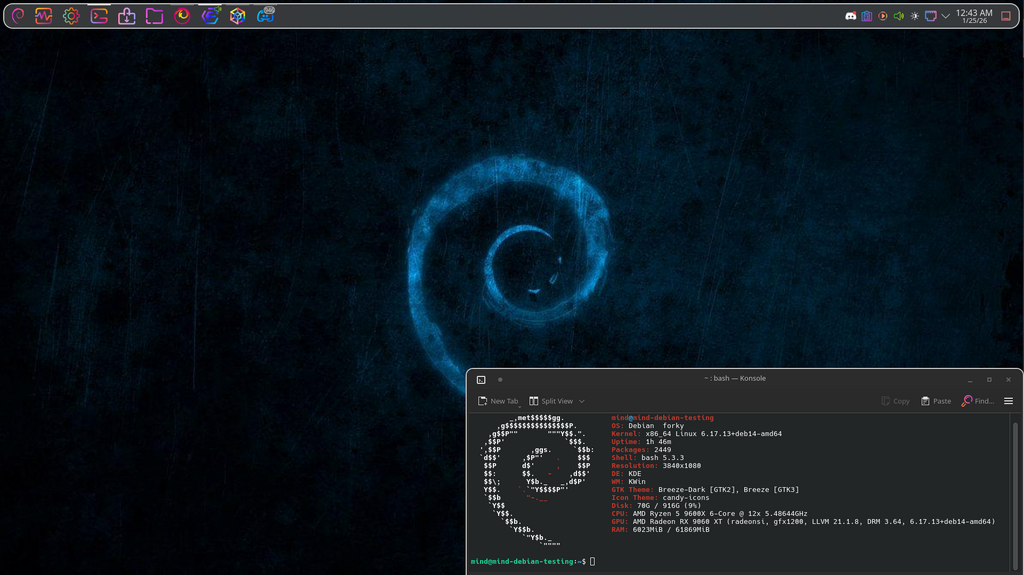Click the 'WM: KWin' line
Screen dimensions: 1024x575
tap(628, 482)
